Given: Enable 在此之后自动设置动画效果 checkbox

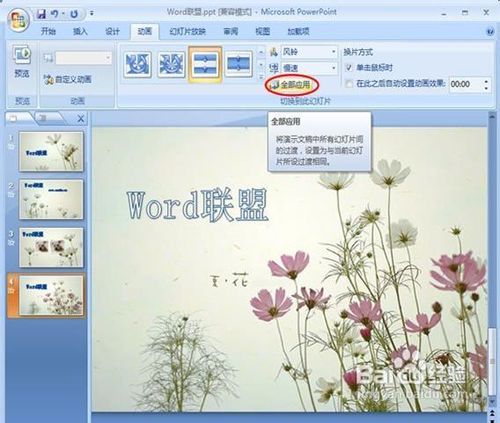Looking at the screenshot, I should (349, 84).
